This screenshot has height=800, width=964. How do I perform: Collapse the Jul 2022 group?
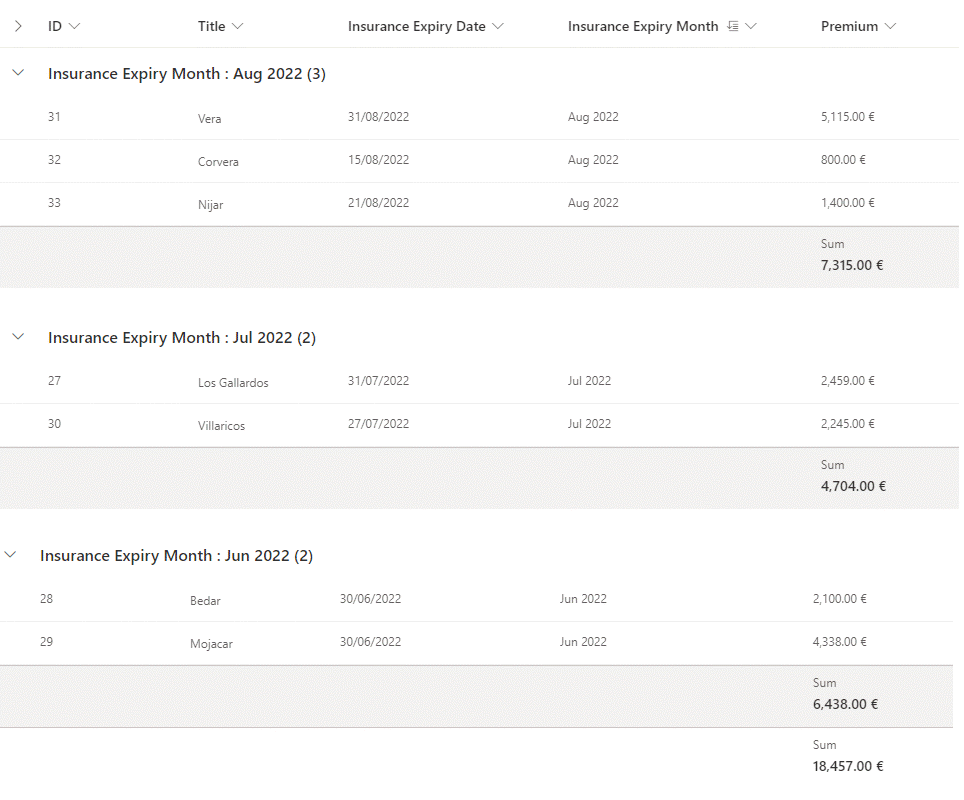(x=18, y=337)
